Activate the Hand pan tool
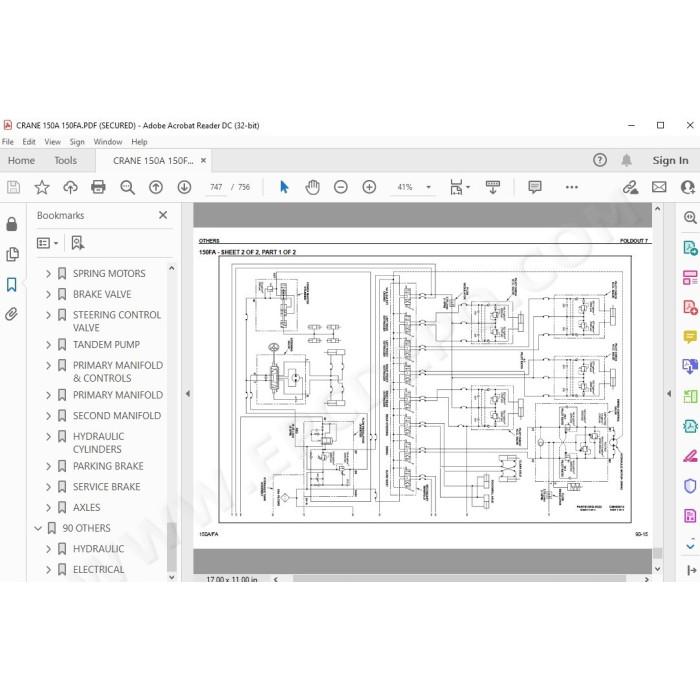700x700 pixels. 312,187
